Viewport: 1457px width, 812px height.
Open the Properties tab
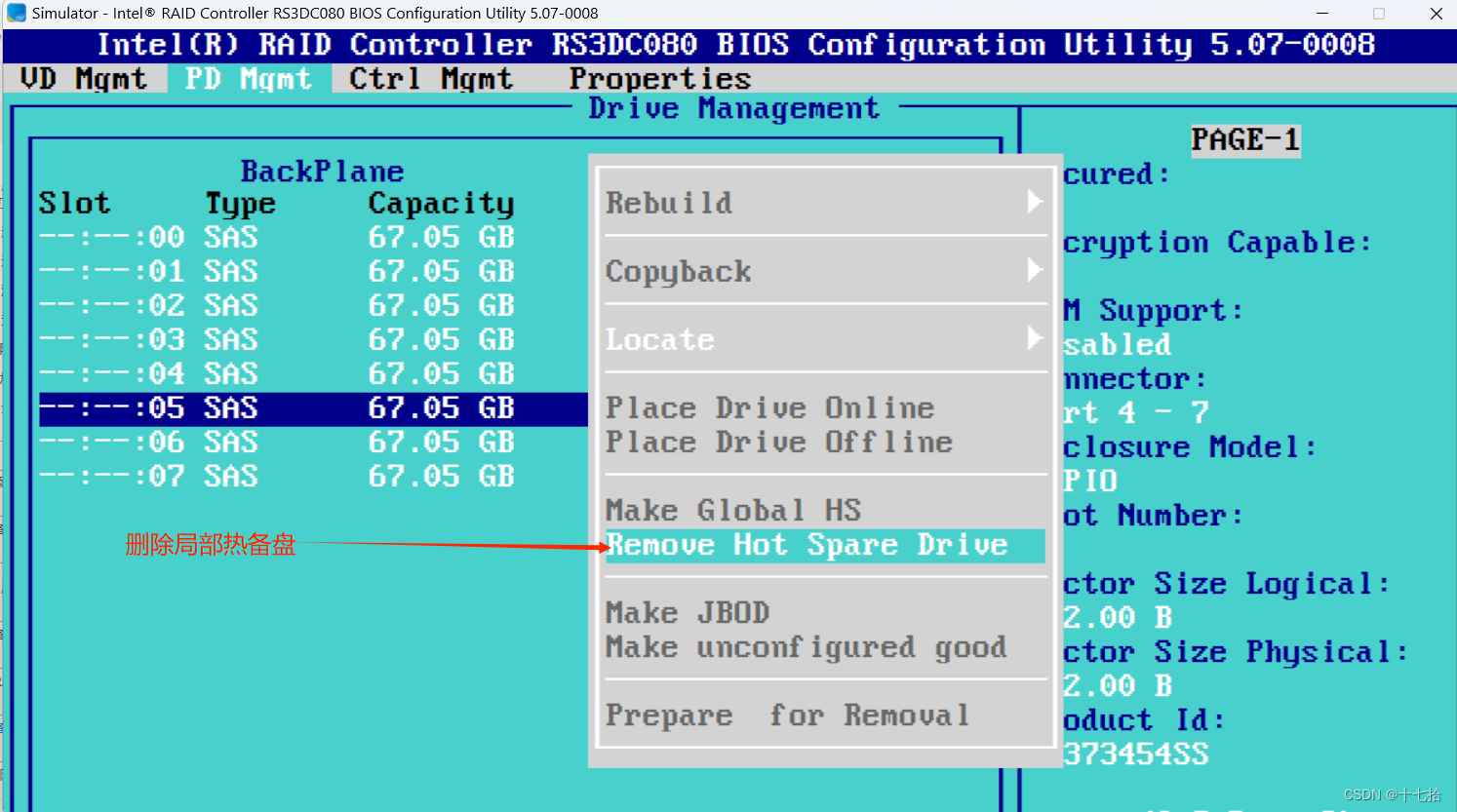pos(660,79)
